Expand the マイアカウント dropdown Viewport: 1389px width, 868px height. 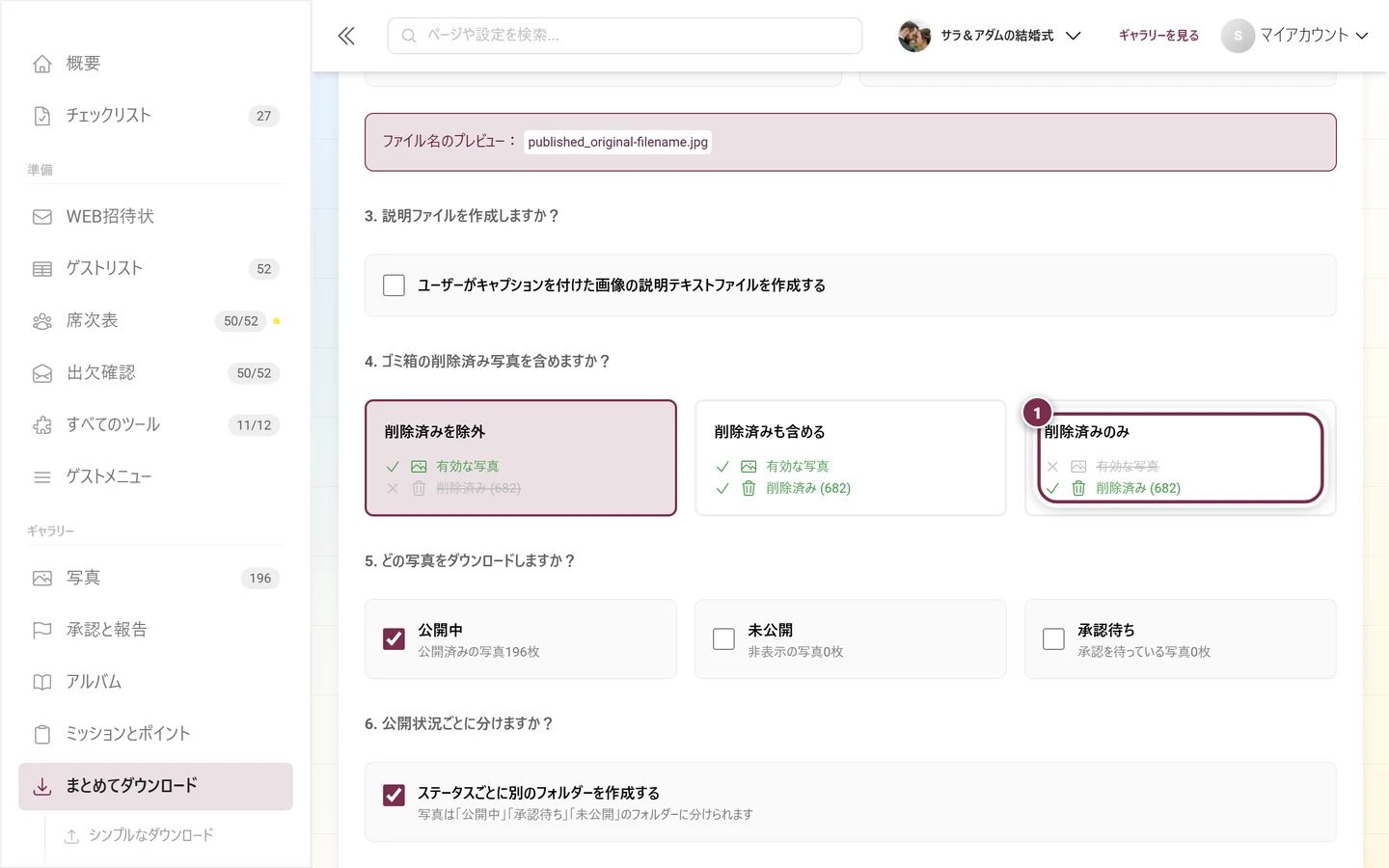pyautogui.click(x=1295, y=36)
